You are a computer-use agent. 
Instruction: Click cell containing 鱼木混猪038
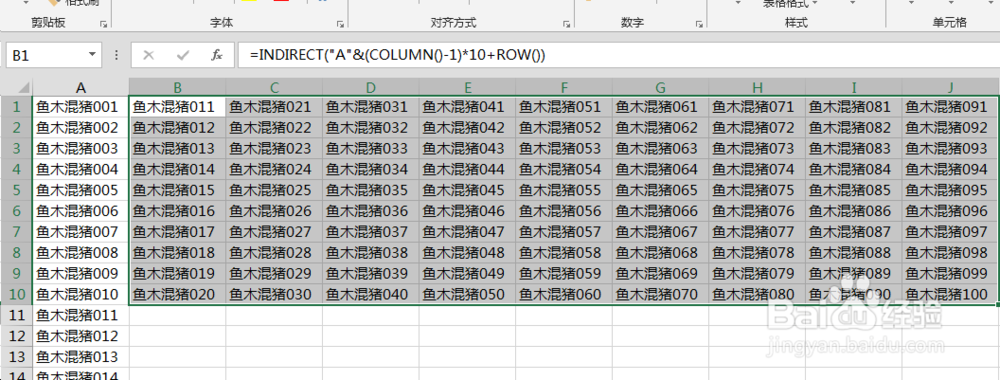371,252
